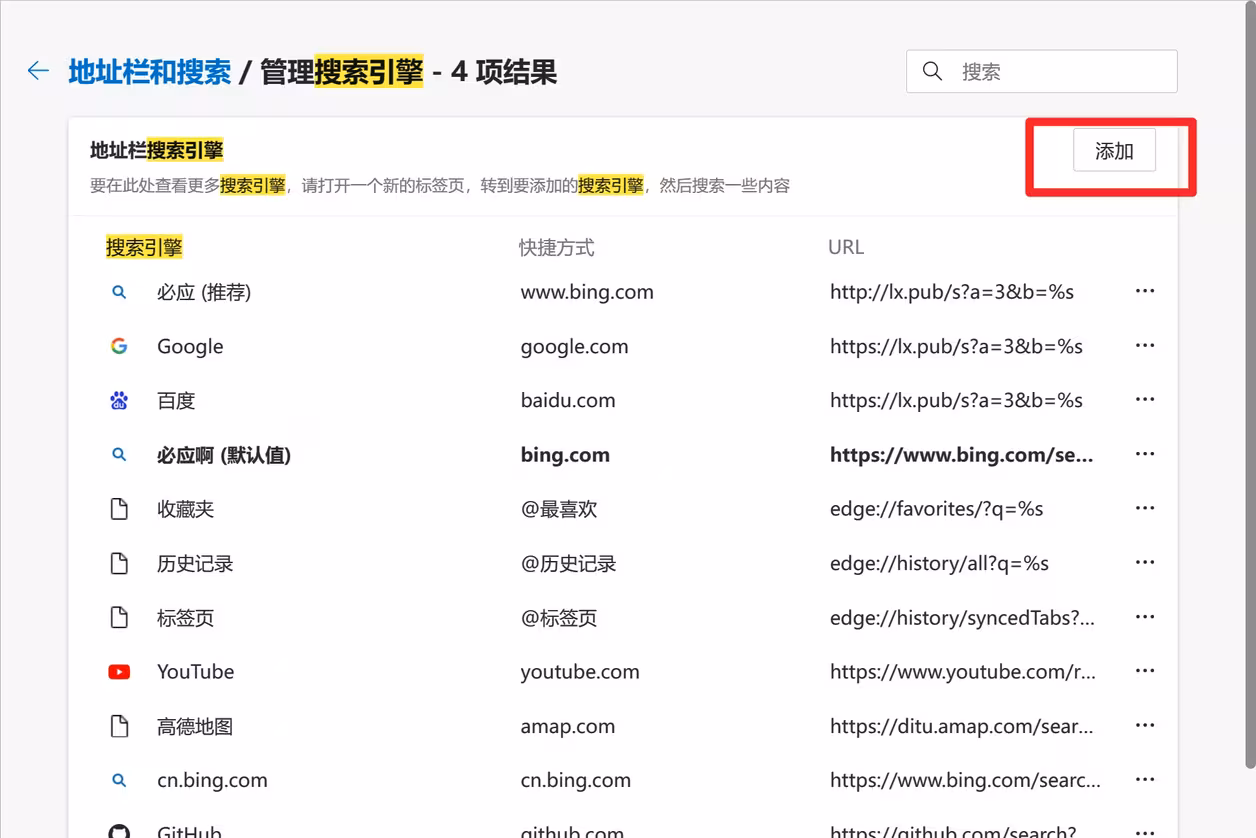Click the 百度 paw icon

click(119, 401)
